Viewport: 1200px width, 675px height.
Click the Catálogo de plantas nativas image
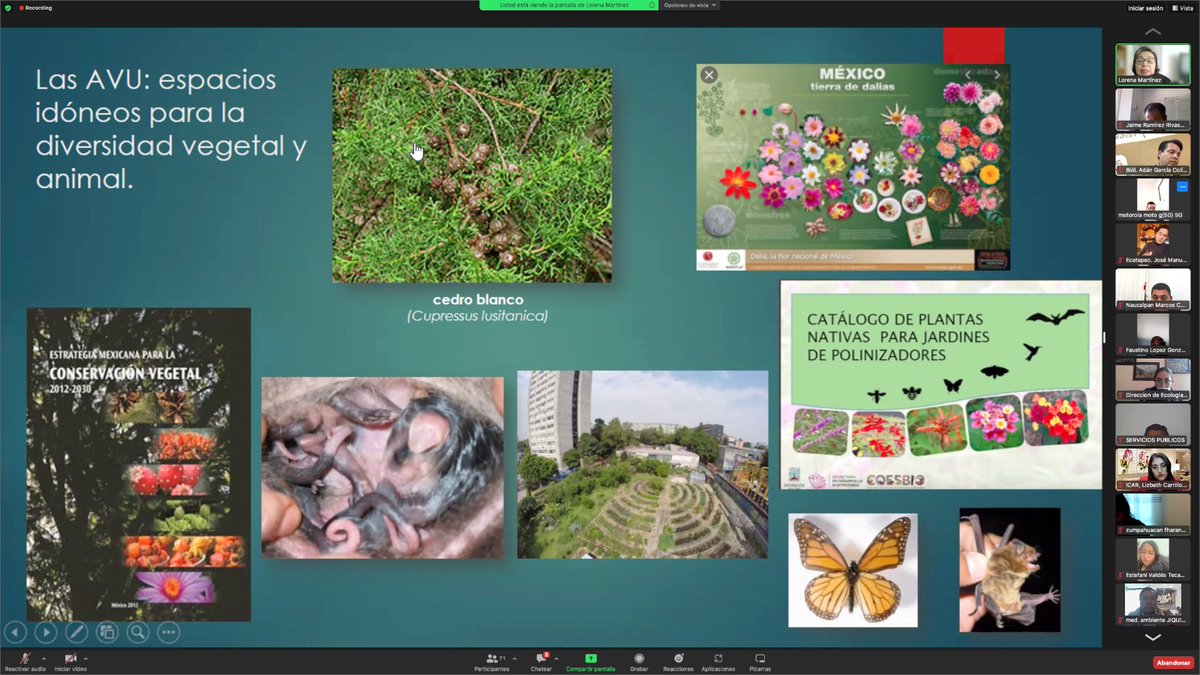(941, 385)
